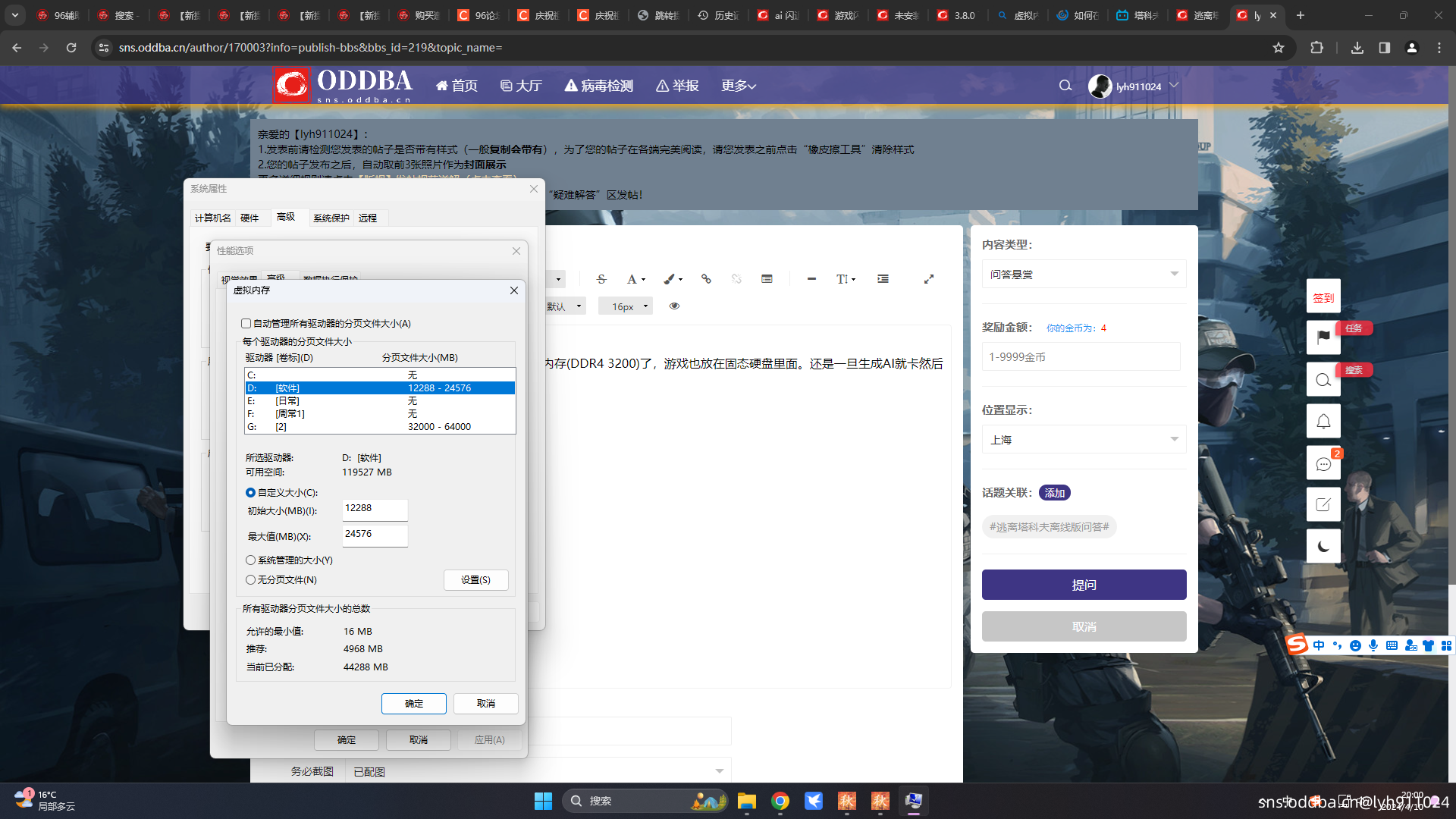Enable auto-manage paging file size checkbox
Viewport: 1456px width, 819px height.
click(x=246, y=324)
